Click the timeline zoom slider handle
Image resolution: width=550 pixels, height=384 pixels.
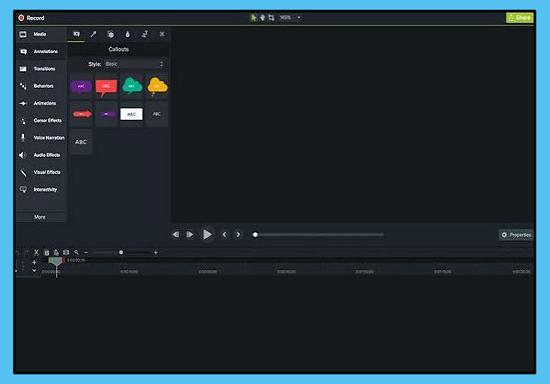pyautogui.click(x=121, y=252)
